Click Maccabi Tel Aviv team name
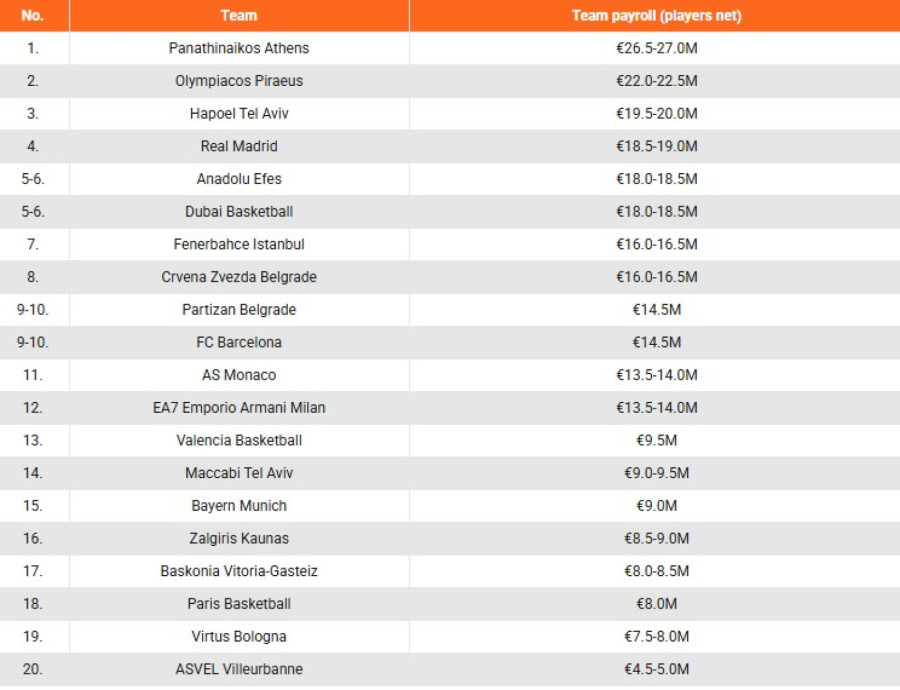Viewport: 900px width, 690px height. [x=239, y=473]
